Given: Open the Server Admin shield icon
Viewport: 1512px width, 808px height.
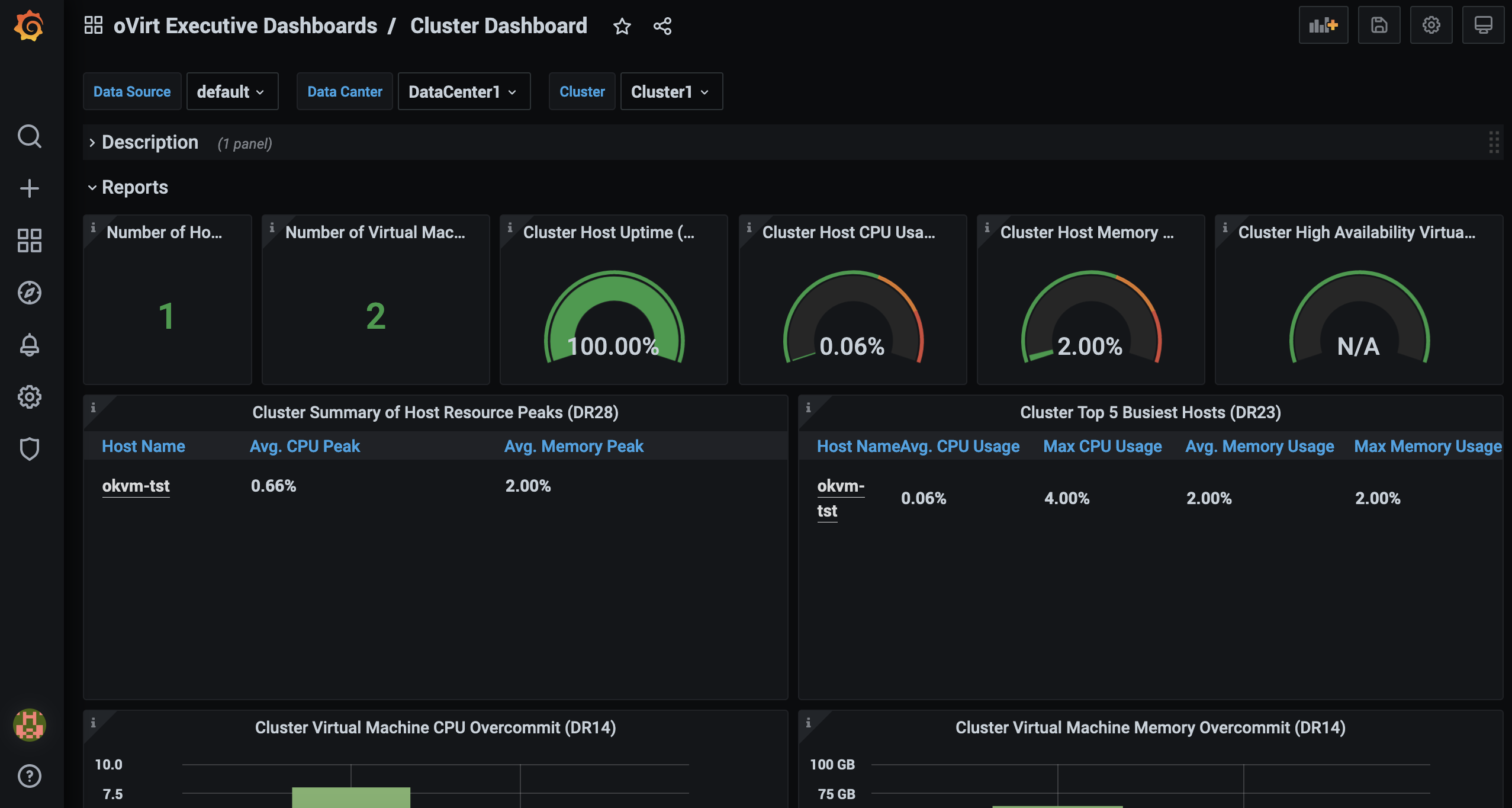Looking at the screenshot, I should (29, 449).
